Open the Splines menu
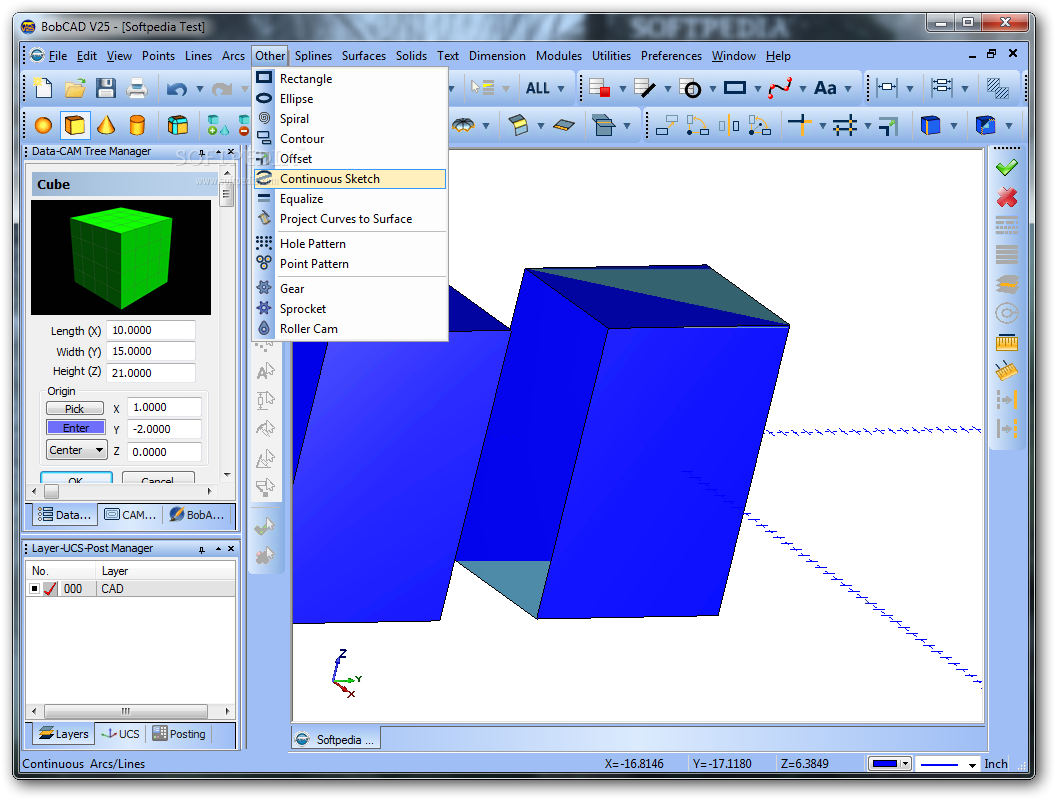This screenshot has height=800, width=1056. (x=313, y=56)
